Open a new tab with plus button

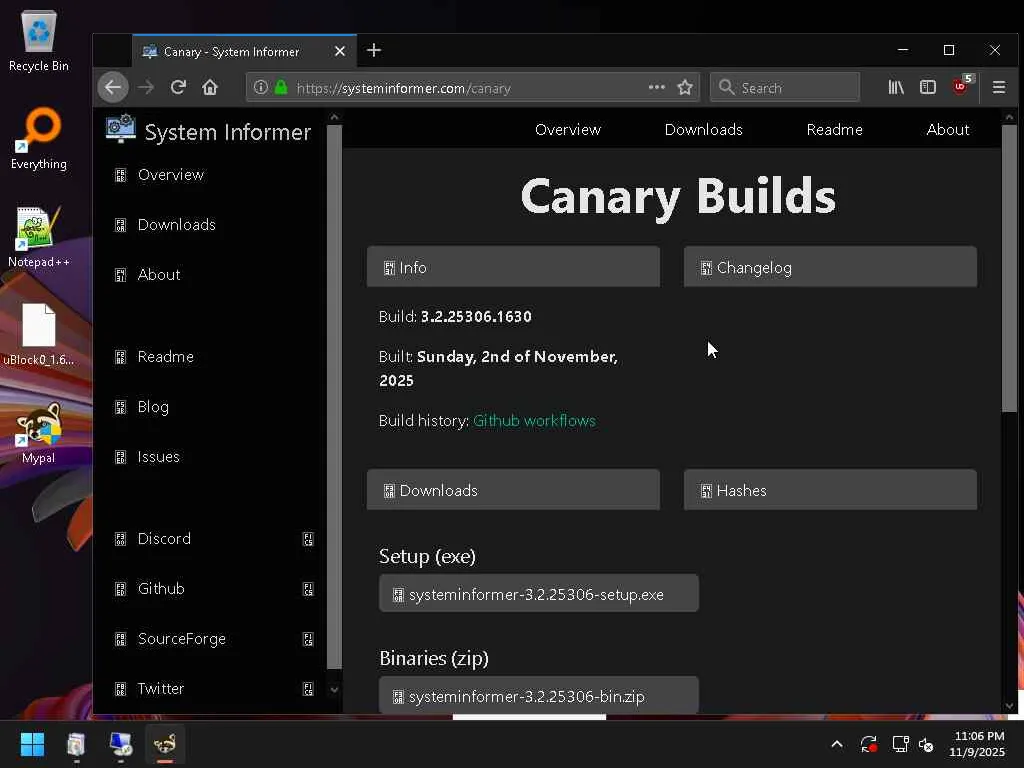[x=374, y=50]
